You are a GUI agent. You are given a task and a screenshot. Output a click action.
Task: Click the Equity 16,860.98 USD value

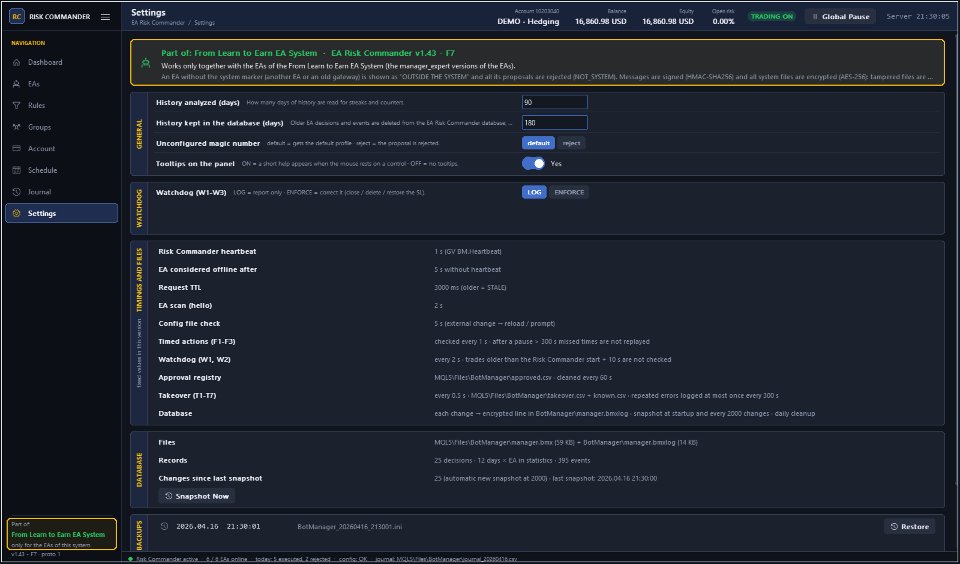(x=668, y=21)
